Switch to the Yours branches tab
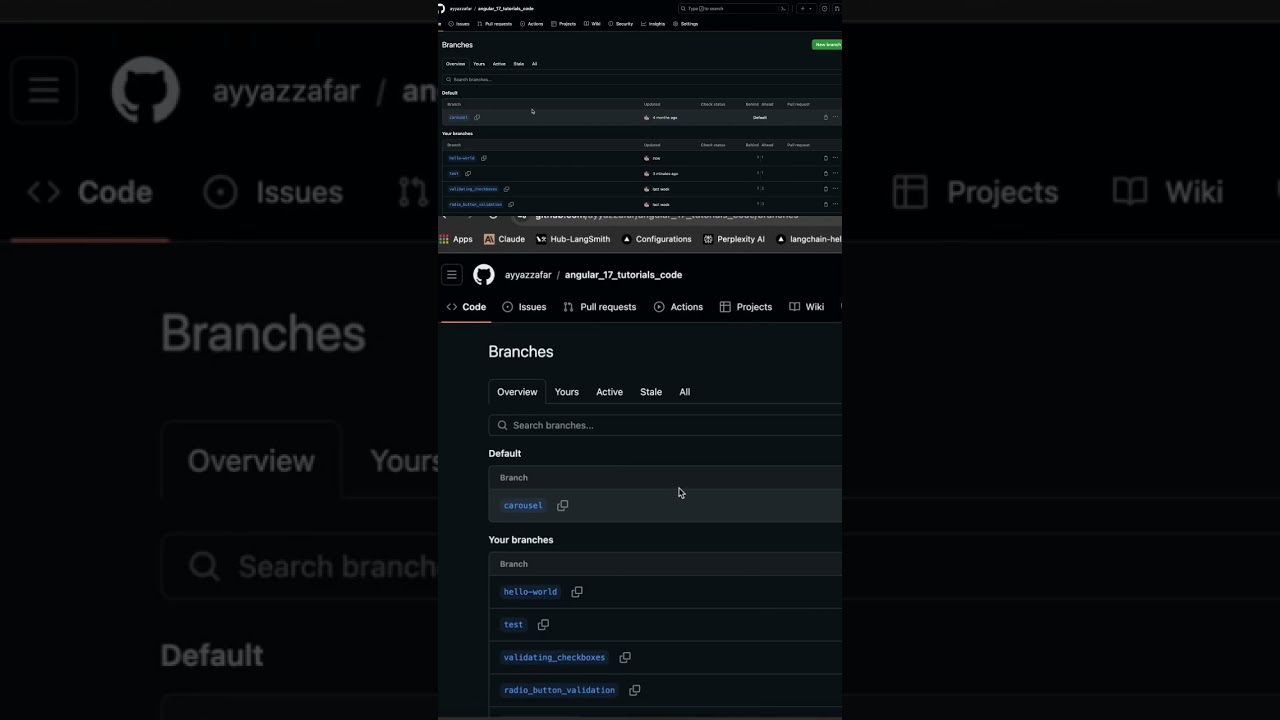 click(566, 392)
